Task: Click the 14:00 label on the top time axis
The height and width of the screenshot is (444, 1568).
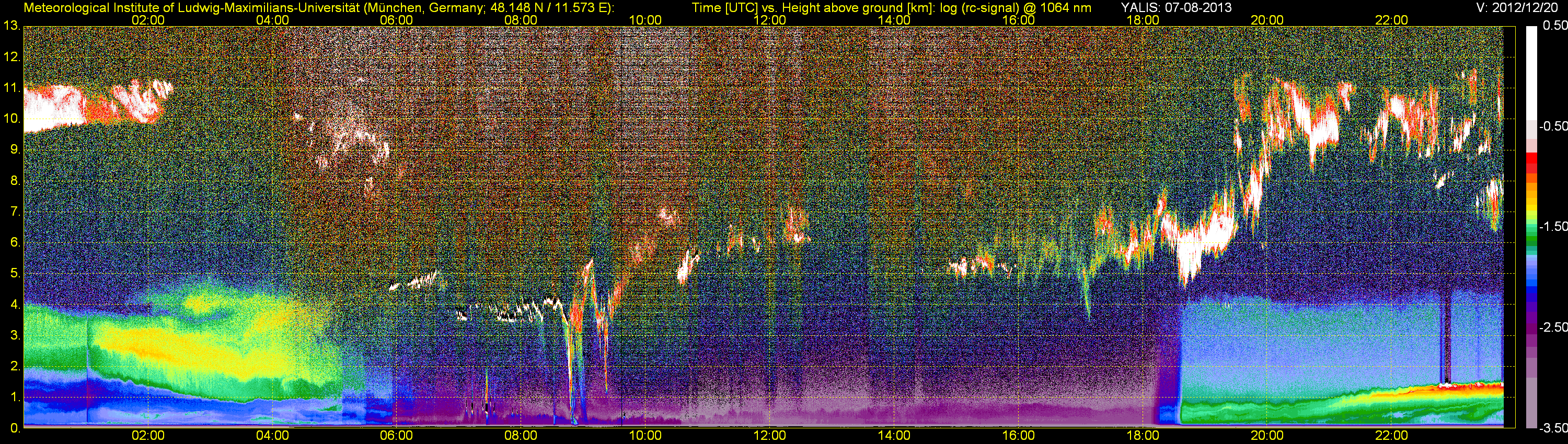Action: 894,20
